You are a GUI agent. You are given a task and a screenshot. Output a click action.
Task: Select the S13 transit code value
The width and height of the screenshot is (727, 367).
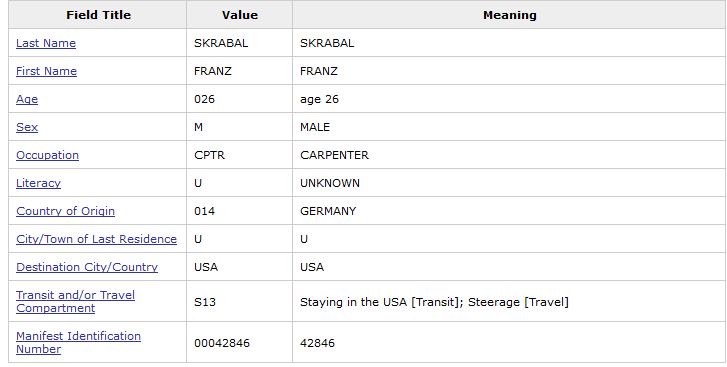click(205, 302)
